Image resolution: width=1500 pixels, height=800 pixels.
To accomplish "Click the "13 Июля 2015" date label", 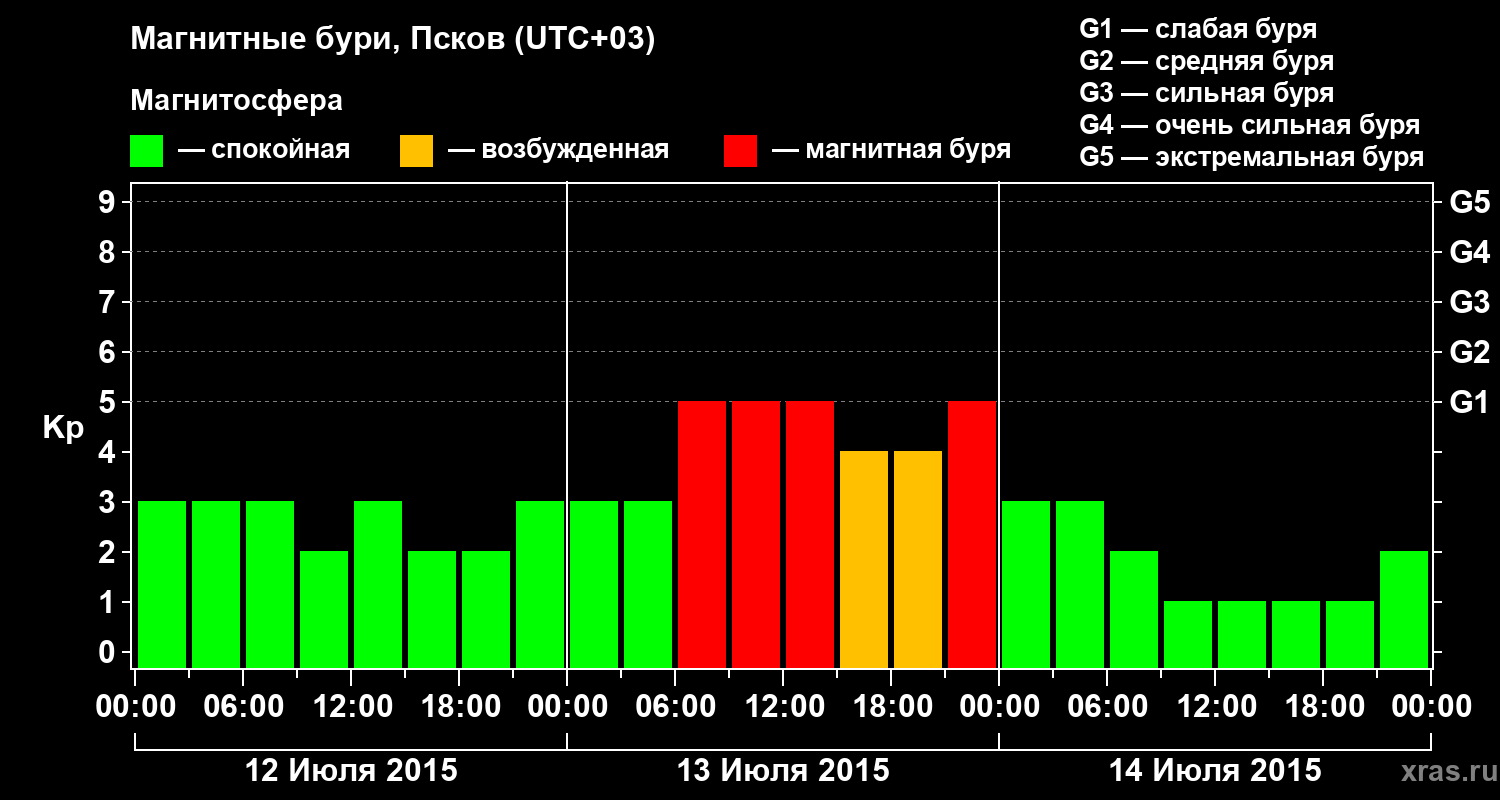I will (783, 771).
